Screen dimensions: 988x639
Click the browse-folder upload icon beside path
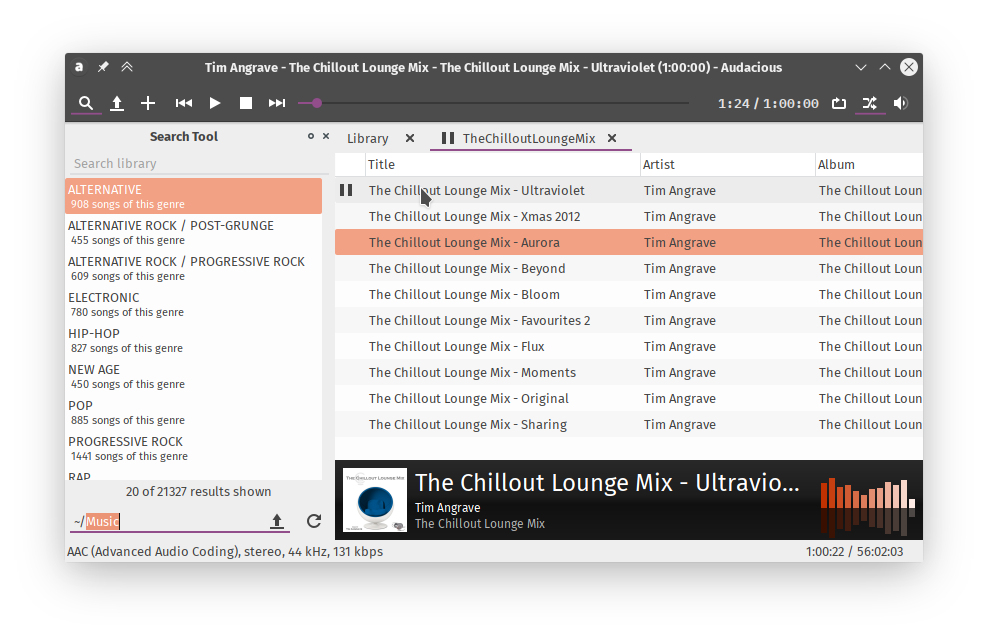click(277, 521)
